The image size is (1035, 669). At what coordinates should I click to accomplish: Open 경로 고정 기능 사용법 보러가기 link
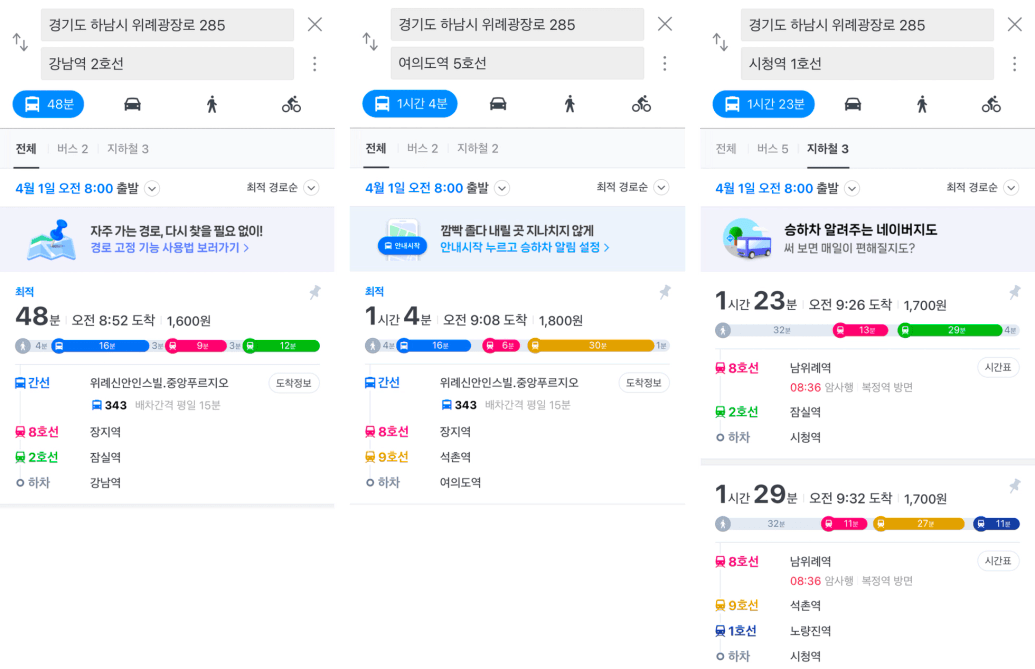170,248
